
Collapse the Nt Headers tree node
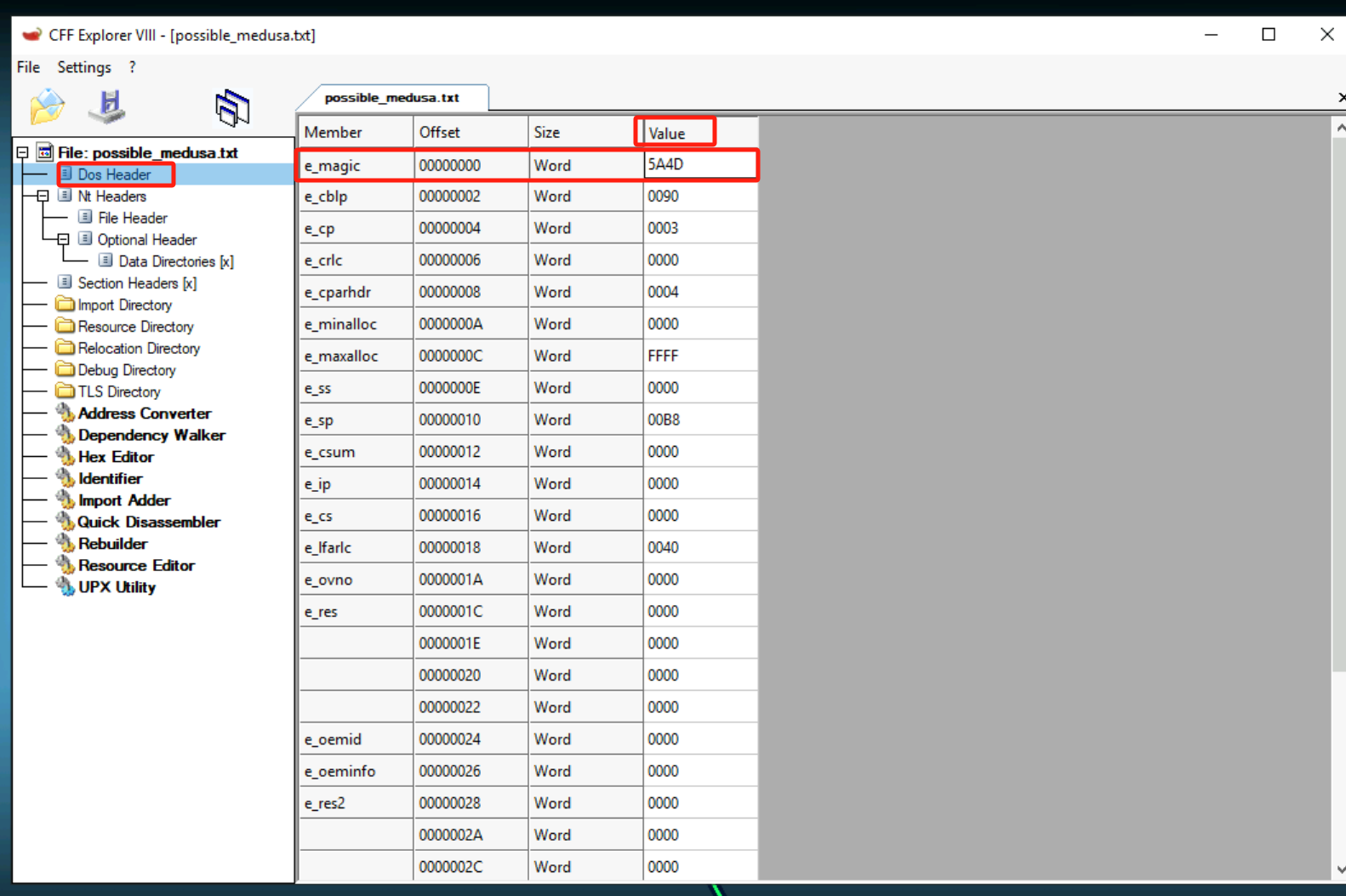43,197
